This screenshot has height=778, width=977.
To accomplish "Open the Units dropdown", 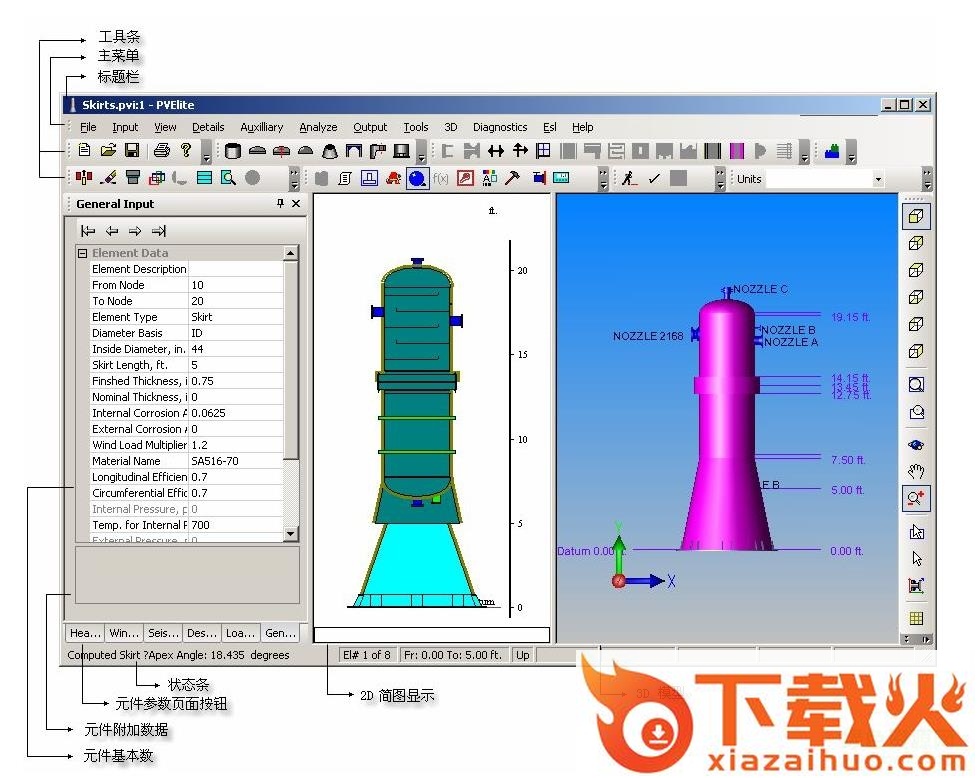I will click(878, 179).
